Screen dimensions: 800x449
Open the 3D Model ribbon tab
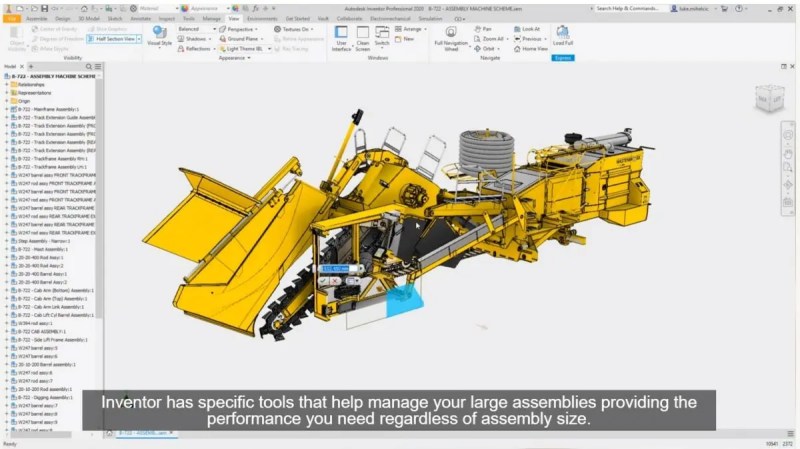pyautogui.click(x=89, y=18)
